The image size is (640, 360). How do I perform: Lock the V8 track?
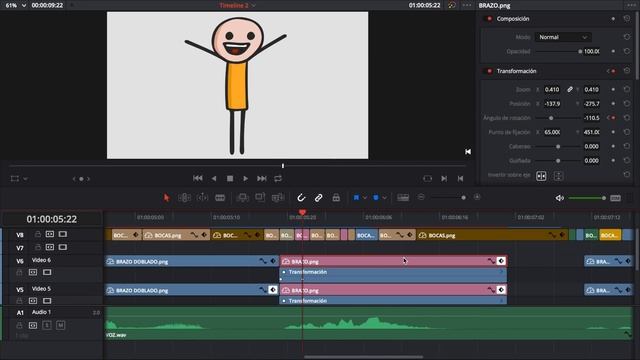[38, 234]
